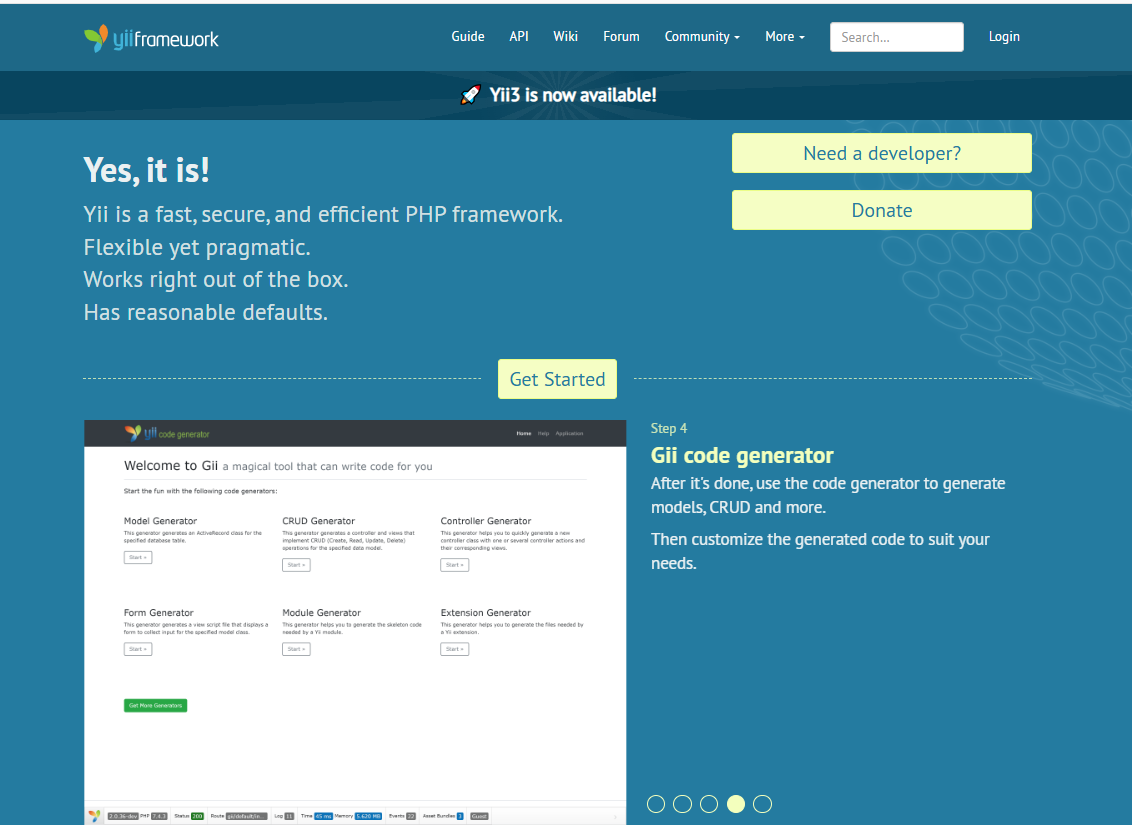Expand the More dropdown menu
This screenshot has height=829, width=1132.
coord(784,37)
